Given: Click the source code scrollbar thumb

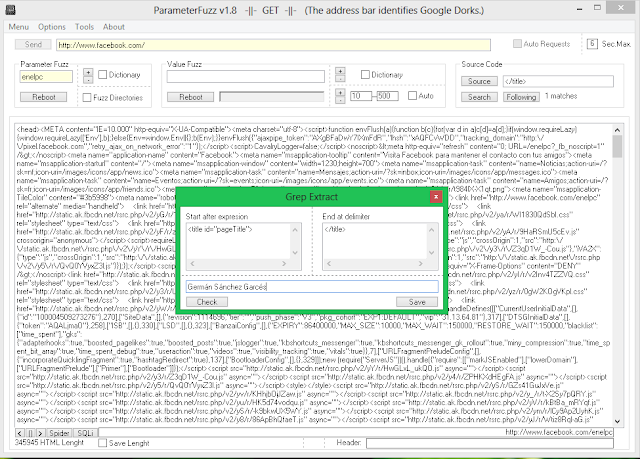Looking at the screenshot, I should point(617,146).
